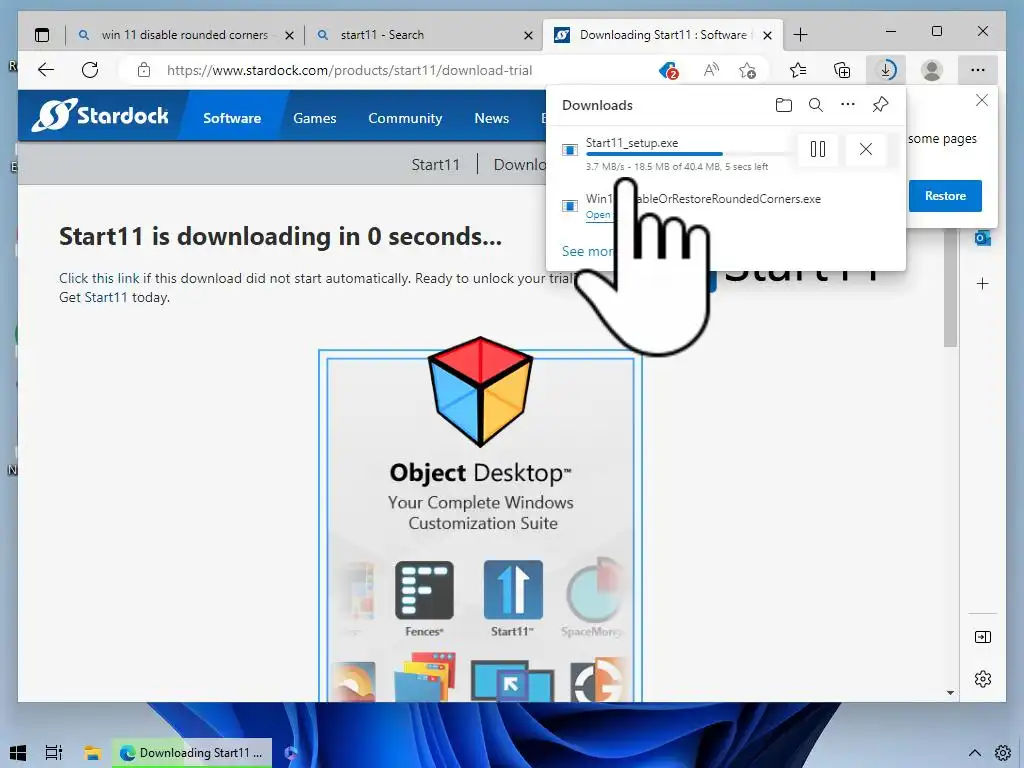This screenshot has width=1024, height=768.
Task: Pause the Start11_setup.exe download
Action: click(818, 150)
